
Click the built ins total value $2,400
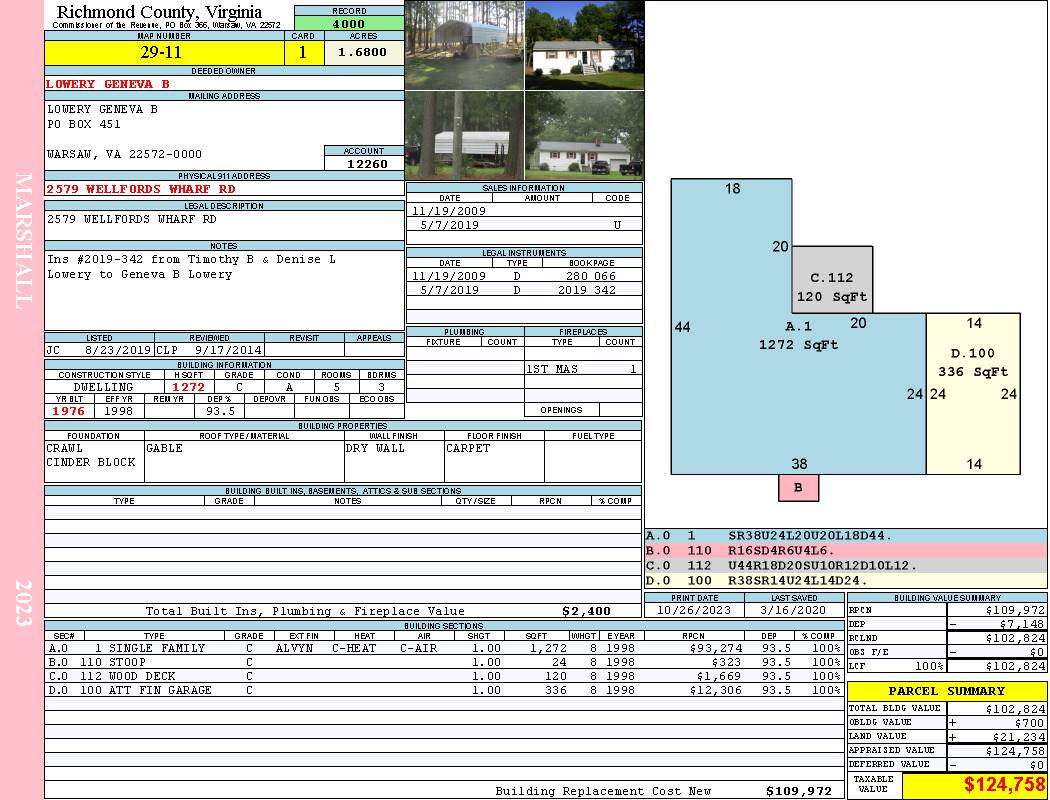pyautogui.click(x=586, y=611)
